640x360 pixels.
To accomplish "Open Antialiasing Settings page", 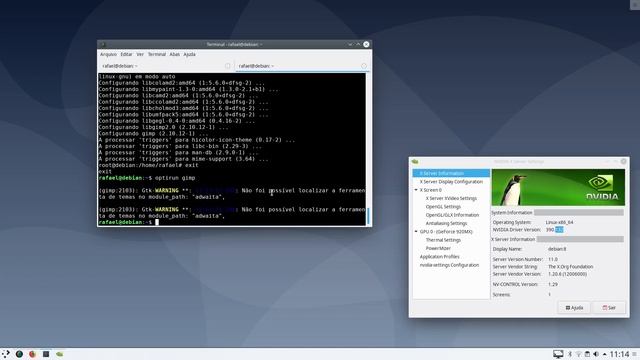I will pos(446,224).
